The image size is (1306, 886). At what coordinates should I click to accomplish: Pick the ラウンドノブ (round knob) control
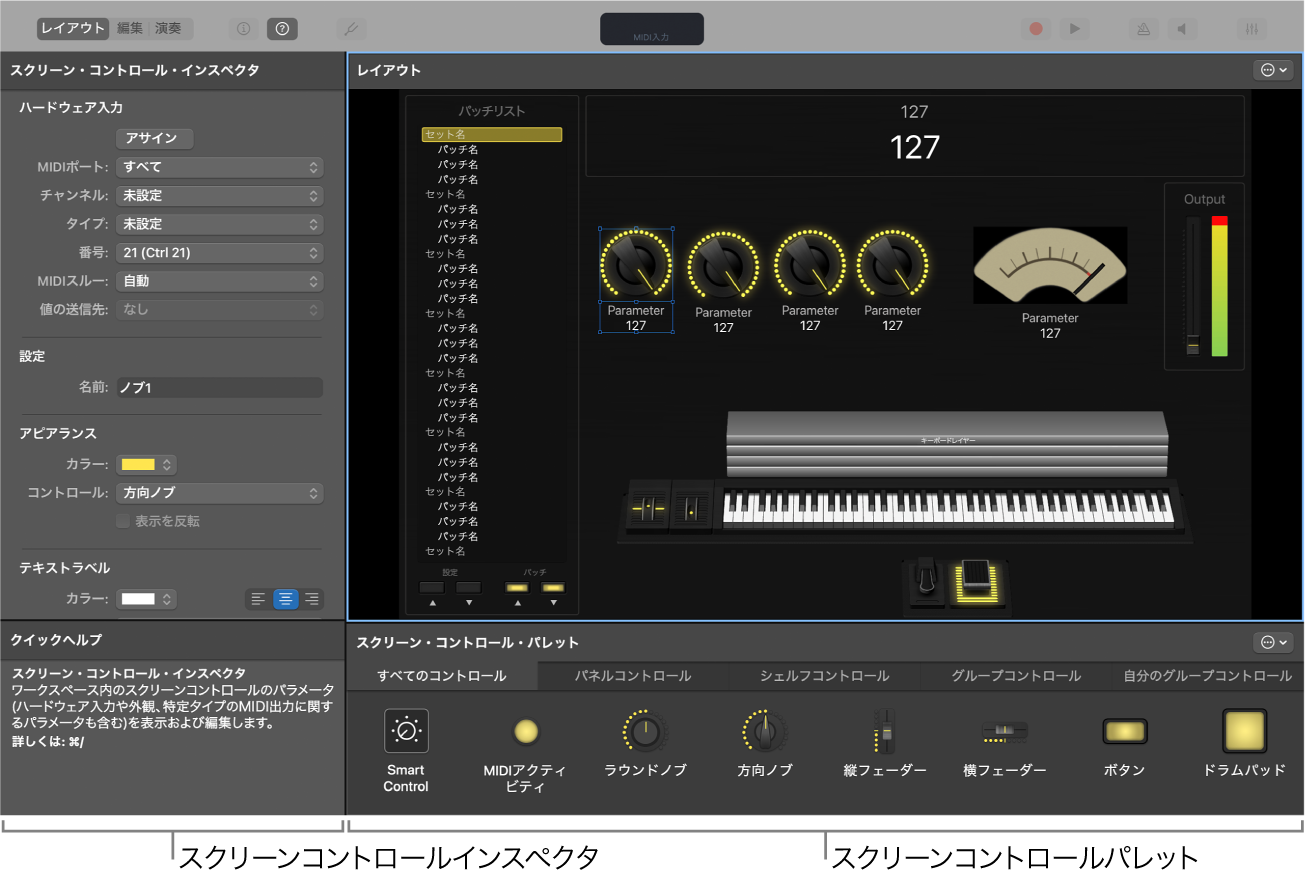click(644, 732)
